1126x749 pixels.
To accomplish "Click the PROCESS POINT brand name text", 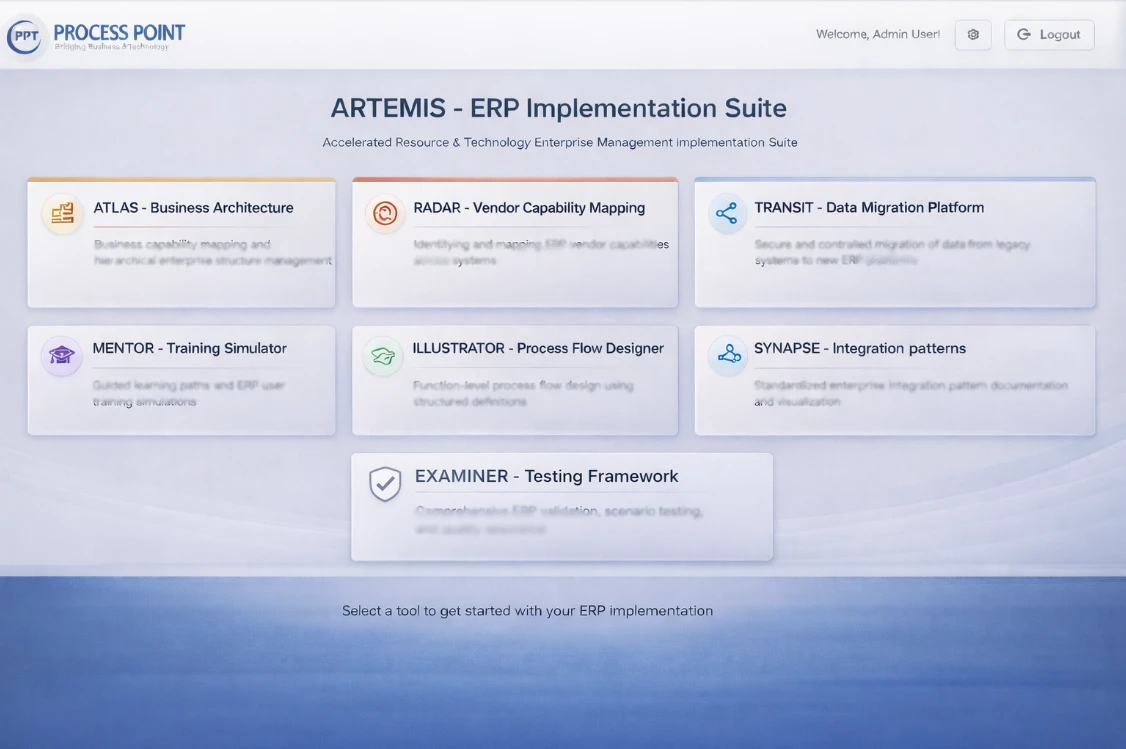I will (x=119, y=33).
